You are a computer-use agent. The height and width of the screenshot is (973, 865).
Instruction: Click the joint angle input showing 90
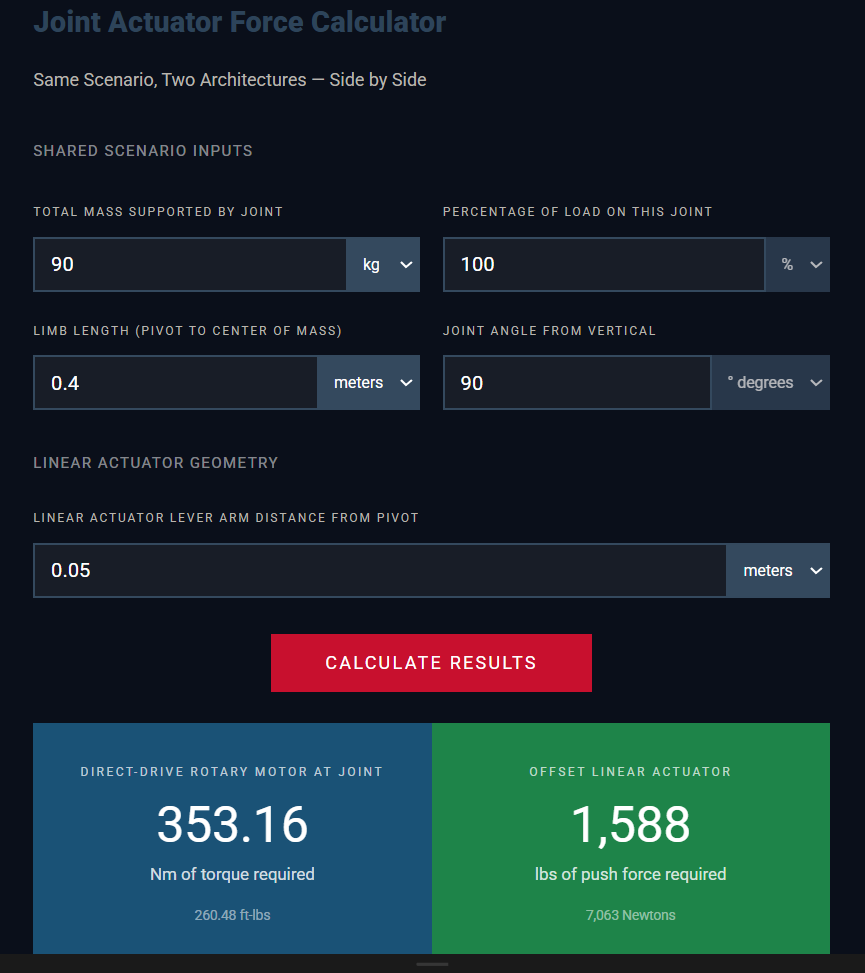coord(577,383)
